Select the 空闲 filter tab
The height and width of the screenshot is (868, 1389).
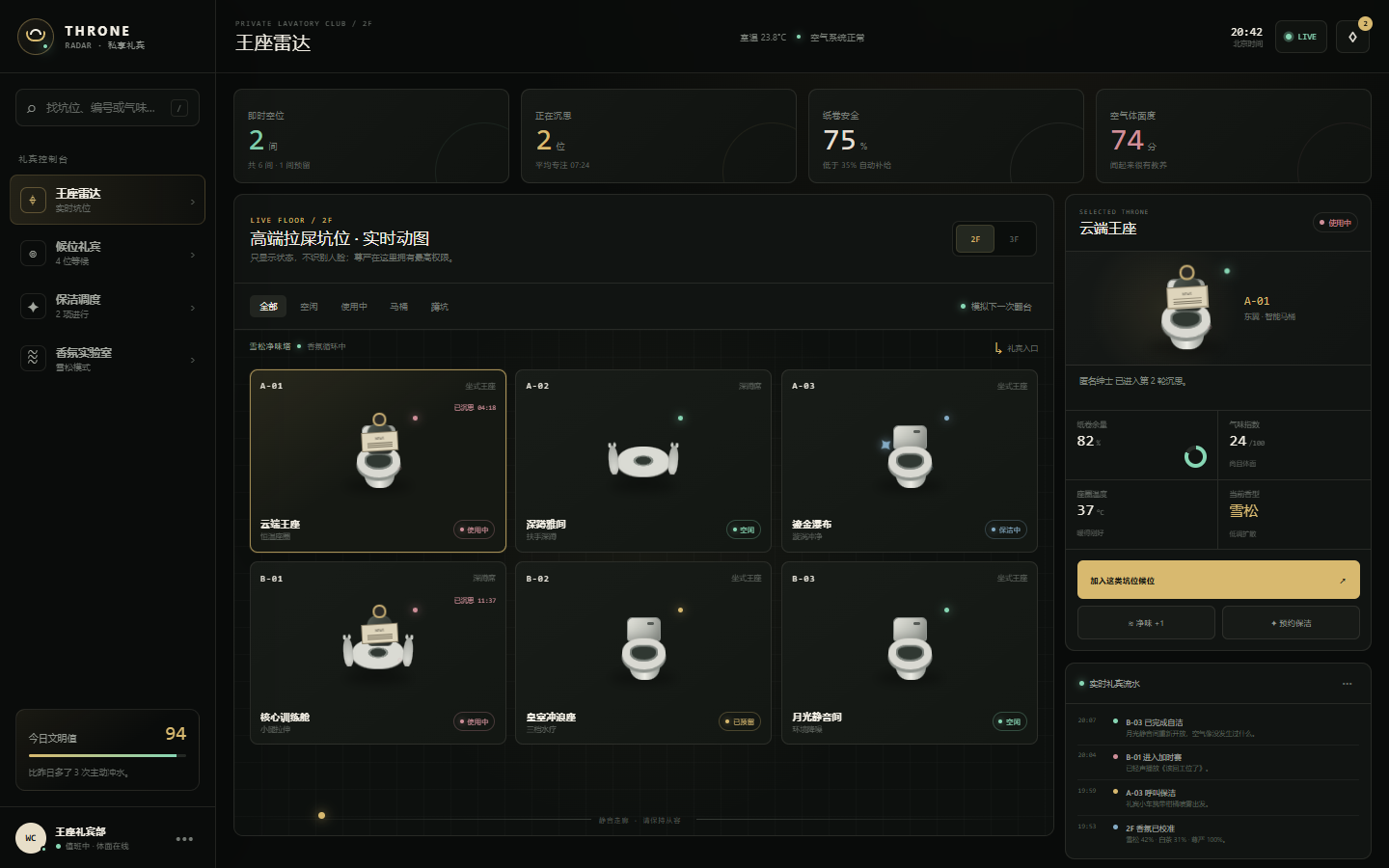tap(310, 307)
